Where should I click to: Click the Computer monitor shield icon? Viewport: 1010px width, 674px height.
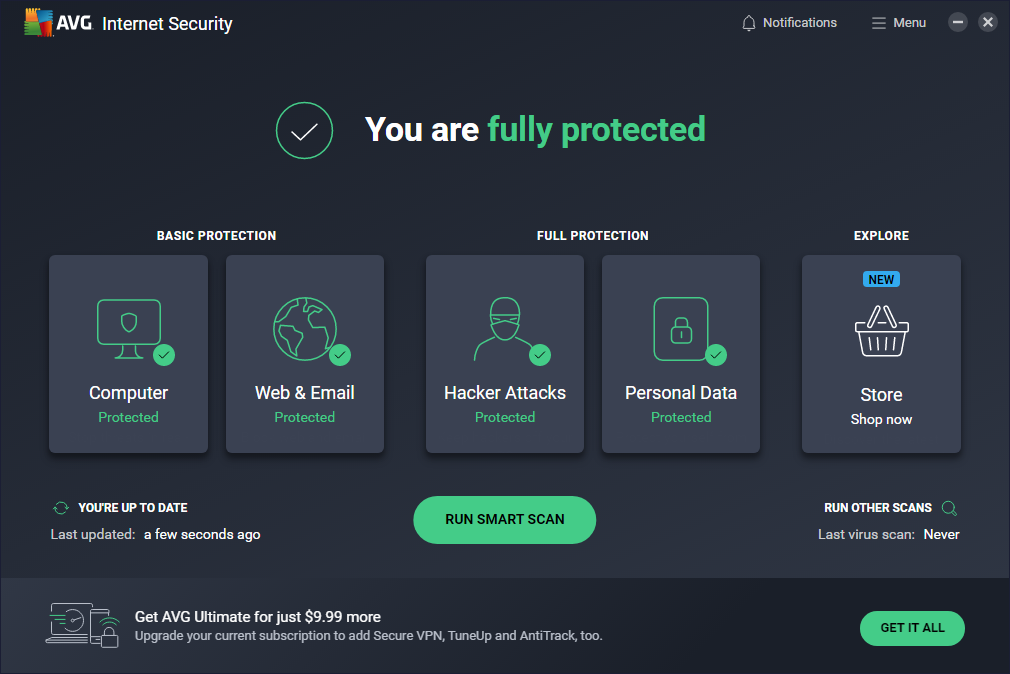click(x=129, y=328)
